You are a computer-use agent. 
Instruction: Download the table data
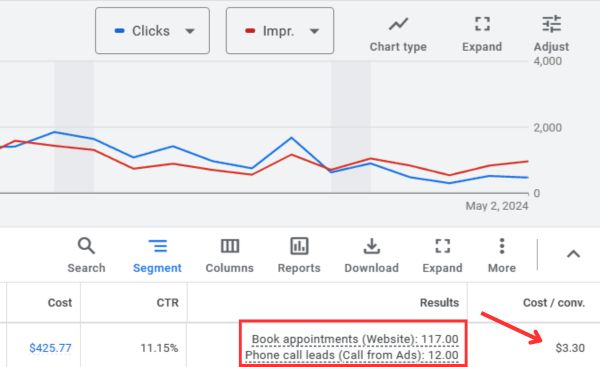pos(372,256)
